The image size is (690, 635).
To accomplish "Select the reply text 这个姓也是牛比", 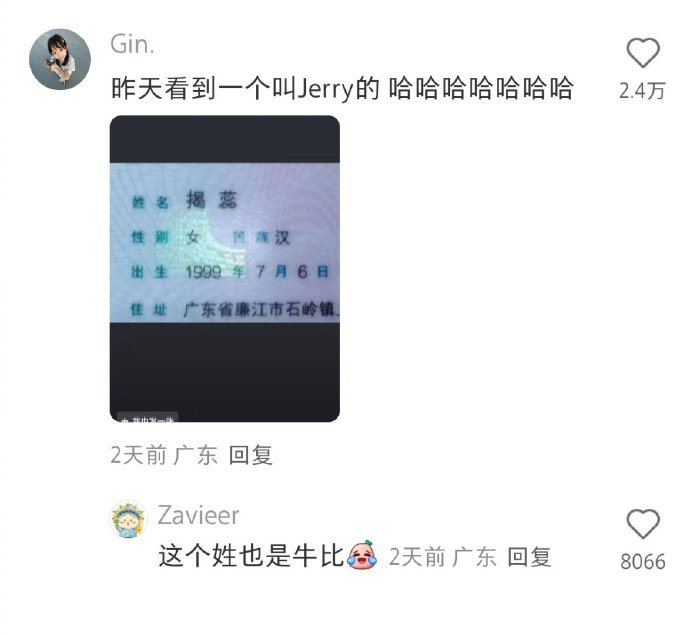I will (x=251, y=555).
